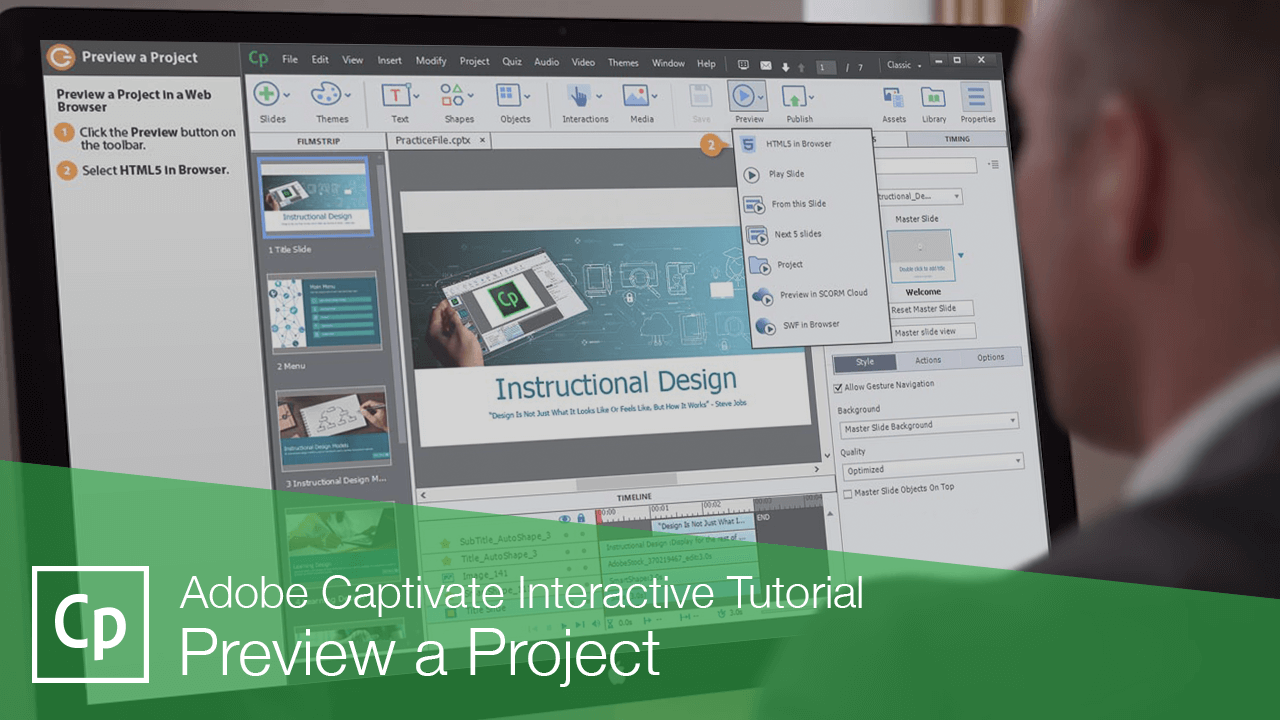Viewport: 1280px width, 720px height.
Task: Open the Classic workspace dropdown
Action: 902,64
